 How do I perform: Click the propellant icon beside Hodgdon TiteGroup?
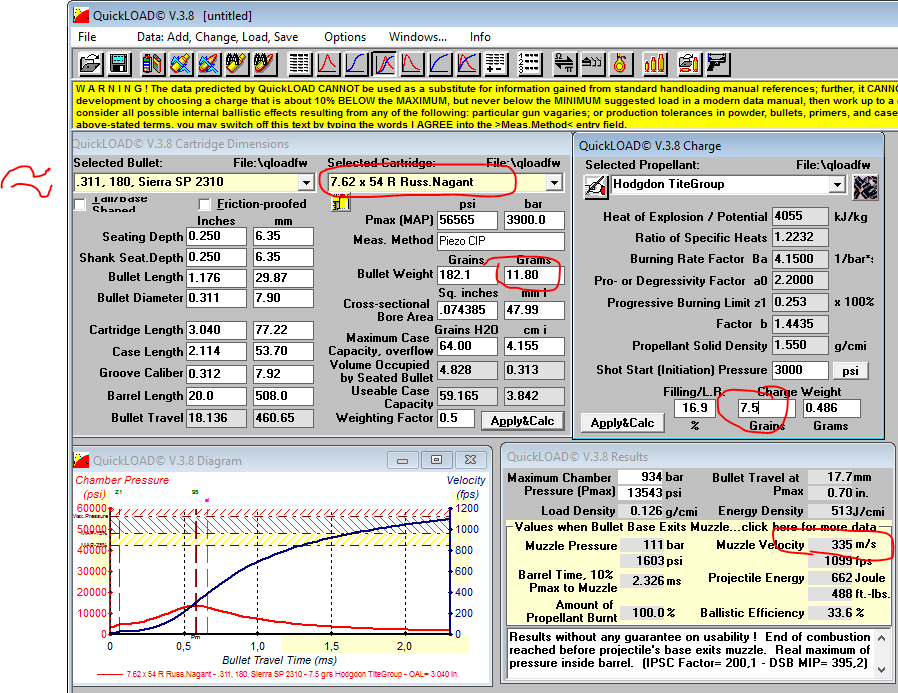(596, 187)
